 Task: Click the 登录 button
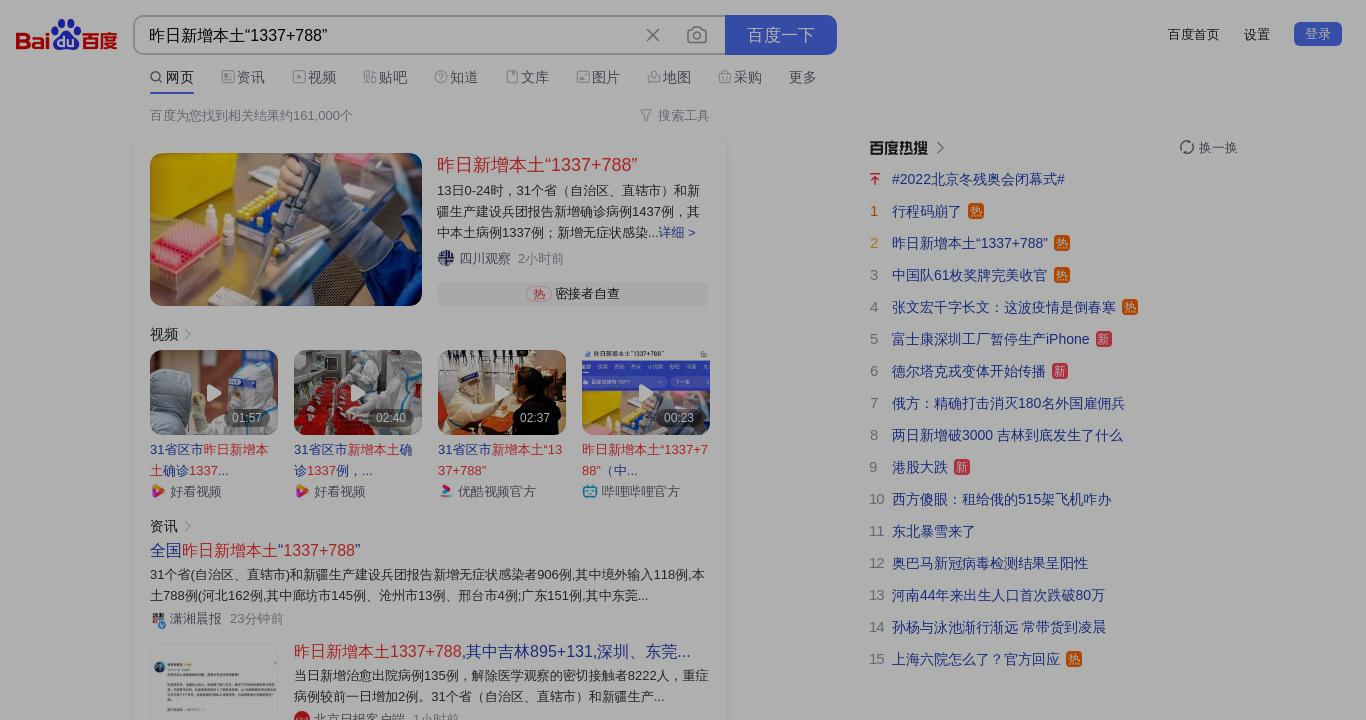pyautogui.click(x=1318, y=34)
